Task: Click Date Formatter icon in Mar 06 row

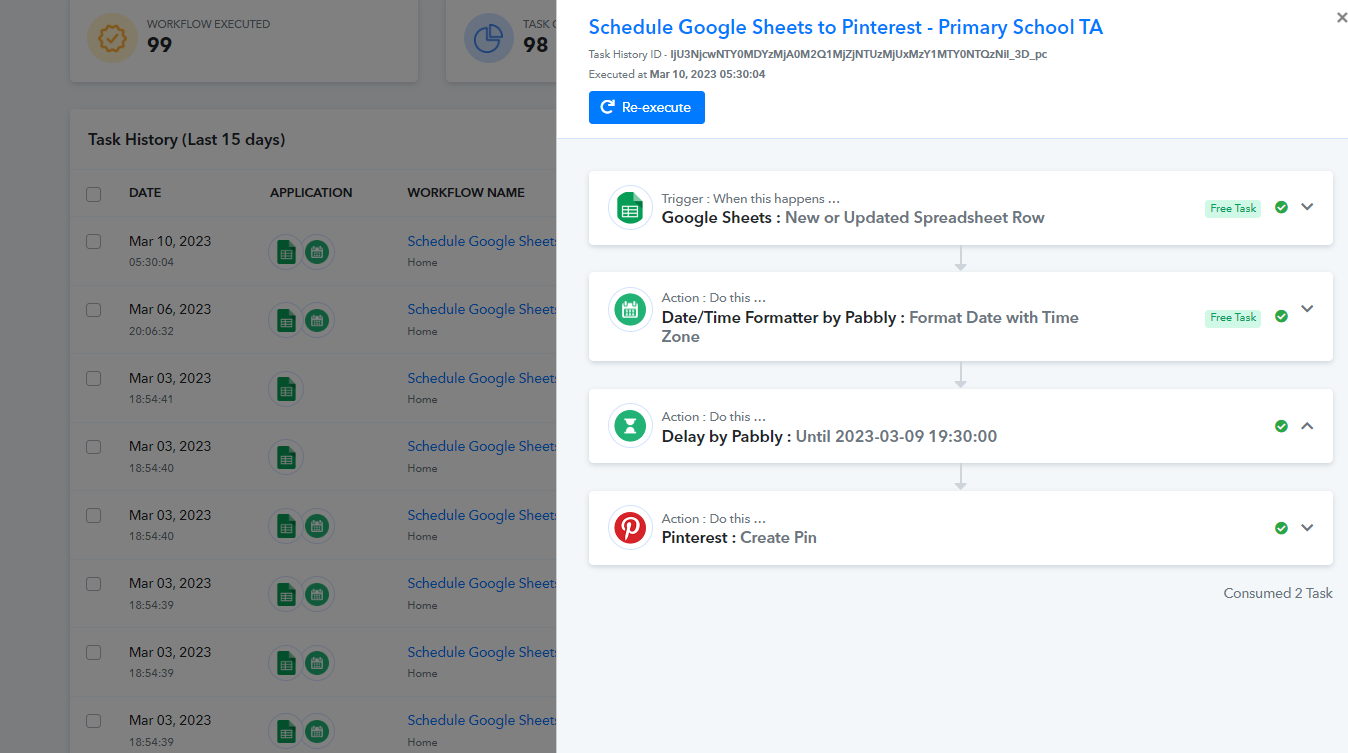Action: (317, 320)
